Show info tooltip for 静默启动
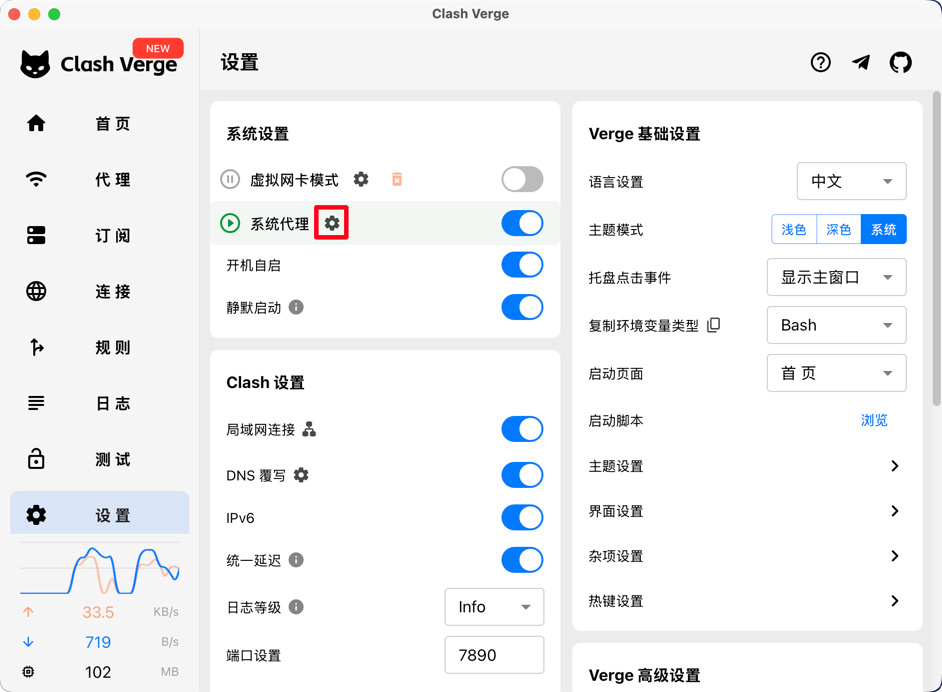942x692 pixels. (x=296, y=307)
